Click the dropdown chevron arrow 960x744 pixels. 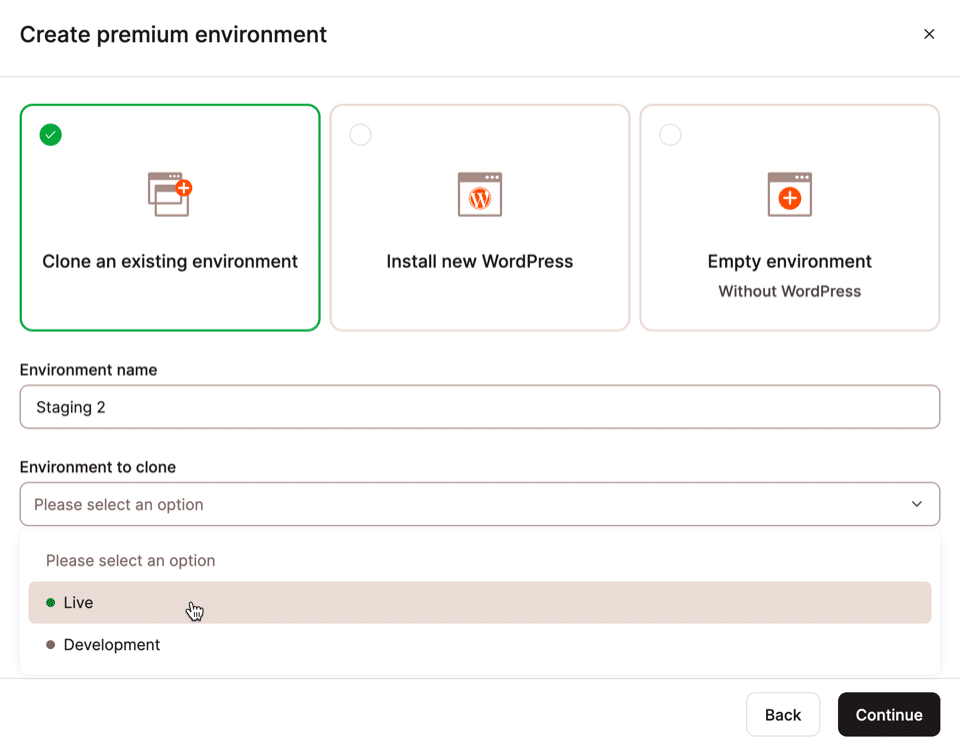[916, 504]
